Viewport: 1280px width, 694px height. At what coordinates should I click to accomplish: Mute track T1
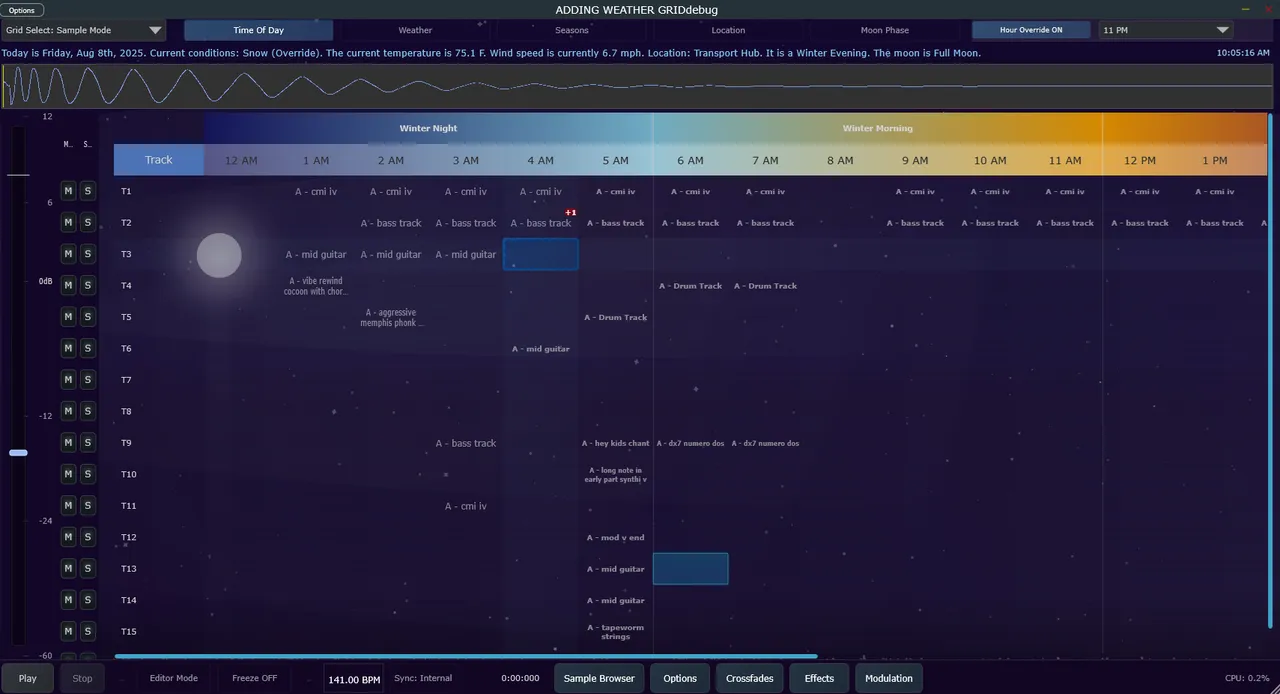pos(67,191)
